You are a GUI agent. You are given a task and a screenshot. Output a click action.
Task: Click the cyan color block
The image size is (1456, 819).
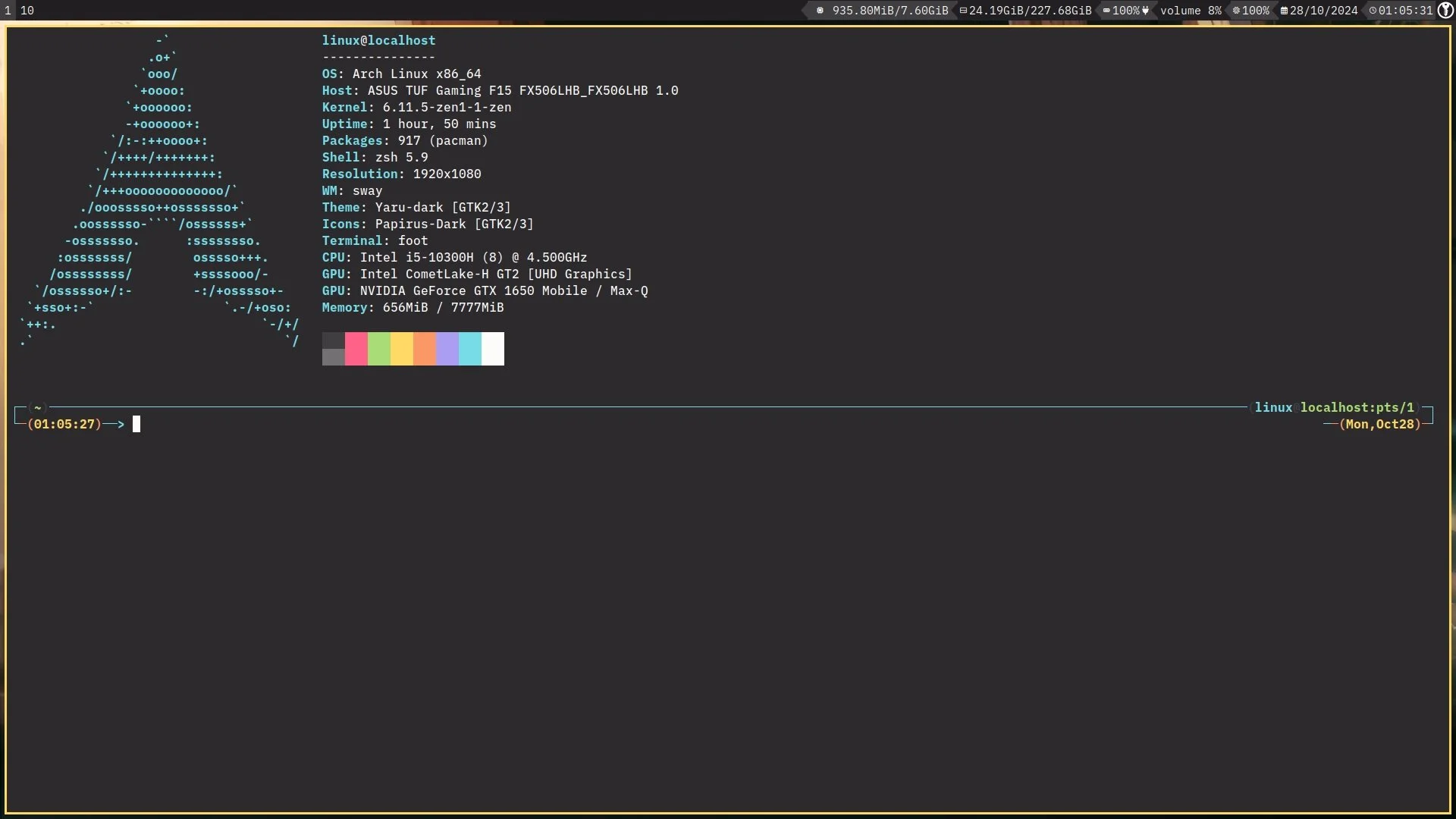pos(470,349)
